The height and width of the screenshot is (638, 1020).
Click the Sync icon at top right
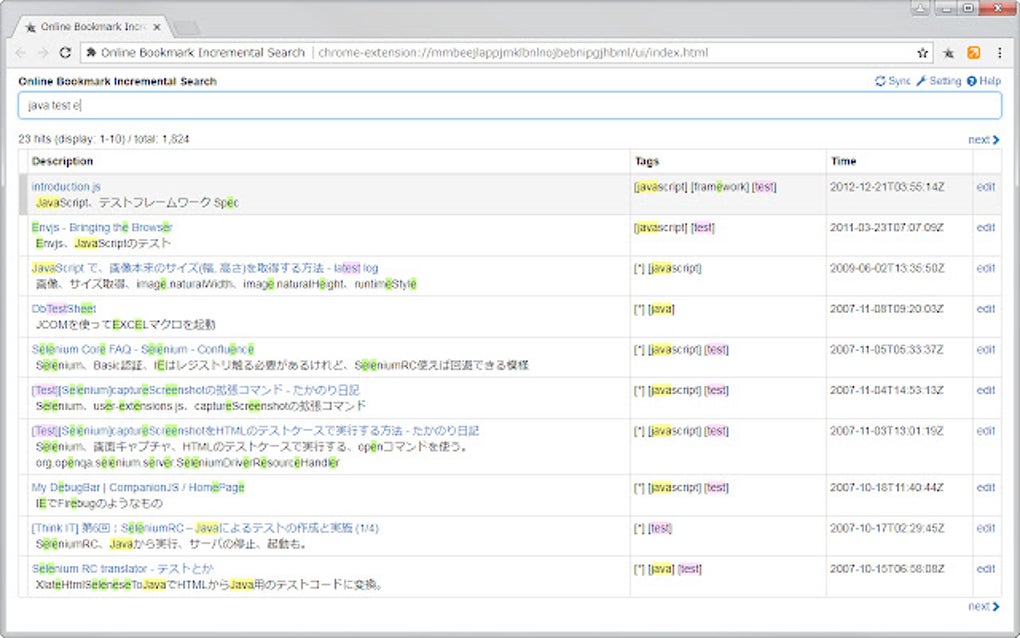[880, 80]
